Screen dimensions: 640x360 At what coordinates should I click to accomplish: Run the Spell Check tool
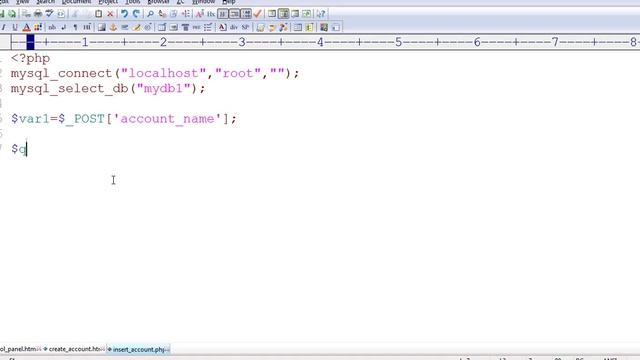tap(49, 14)
